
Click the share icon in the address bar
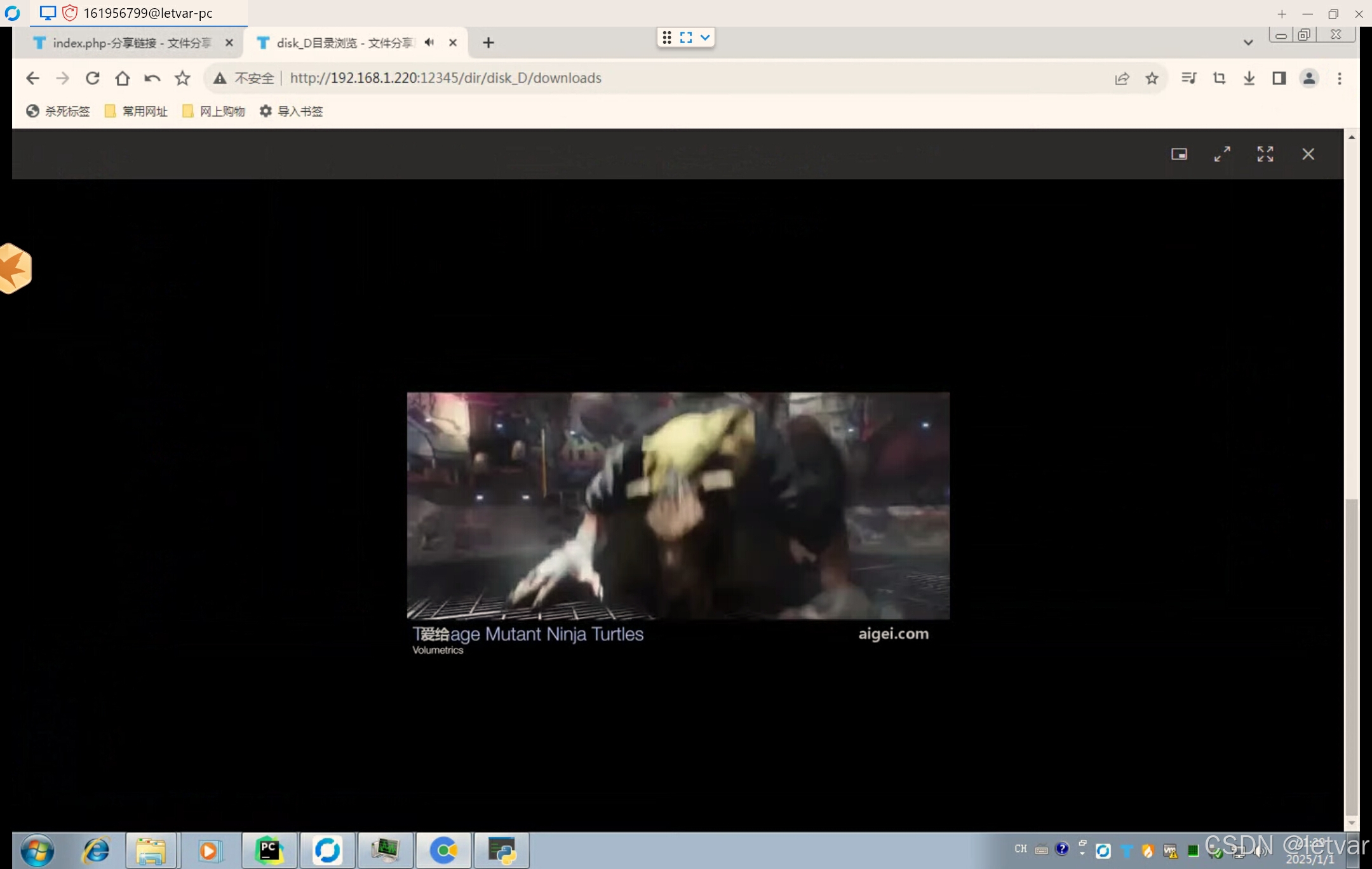point(1122,78)
